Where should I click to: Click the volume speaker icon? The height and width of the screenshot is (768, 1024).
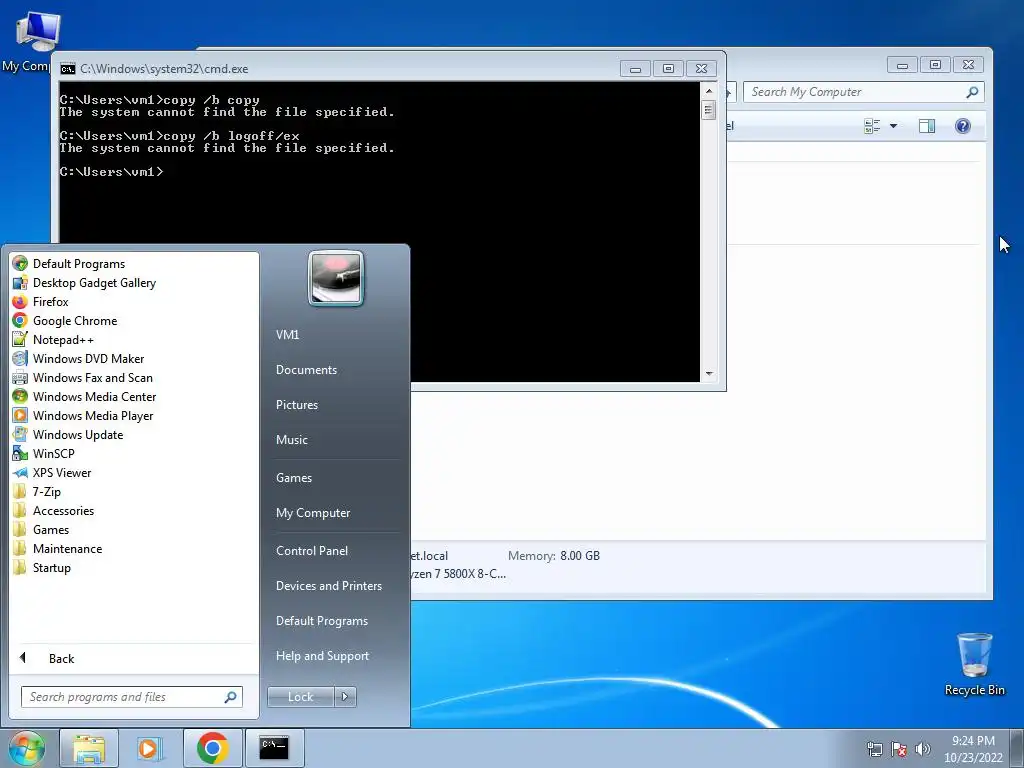922,749
